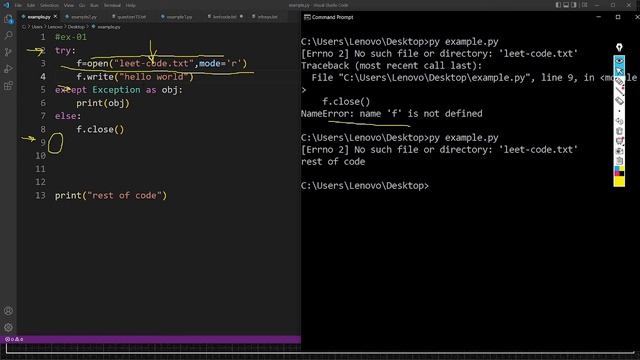Click the 'print(obj)' line
Viewport: 640px width, 360px height.
[x=103, y=103]
